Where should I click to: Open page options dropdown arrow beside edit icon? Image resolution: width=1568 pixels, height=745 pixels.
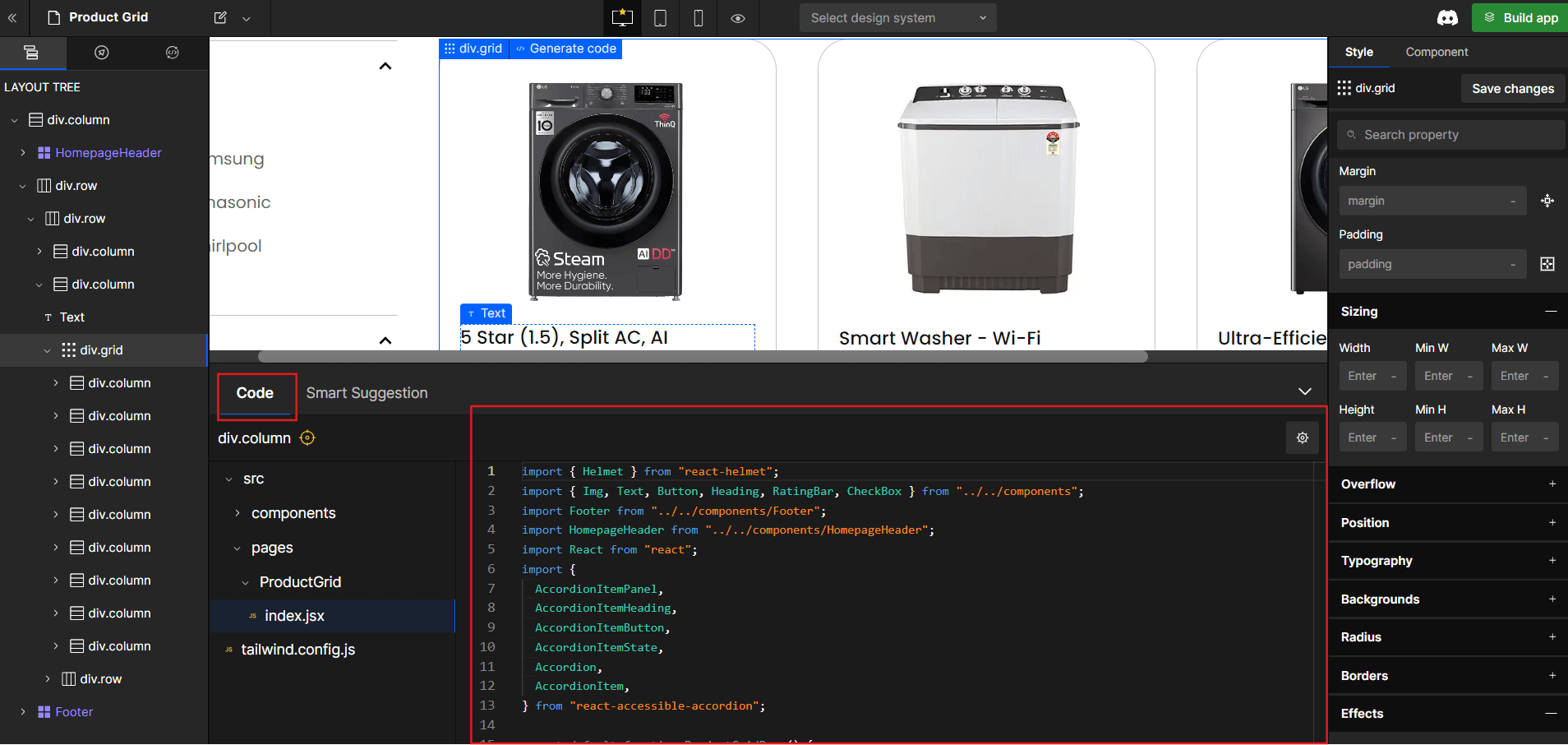[246, 18]
